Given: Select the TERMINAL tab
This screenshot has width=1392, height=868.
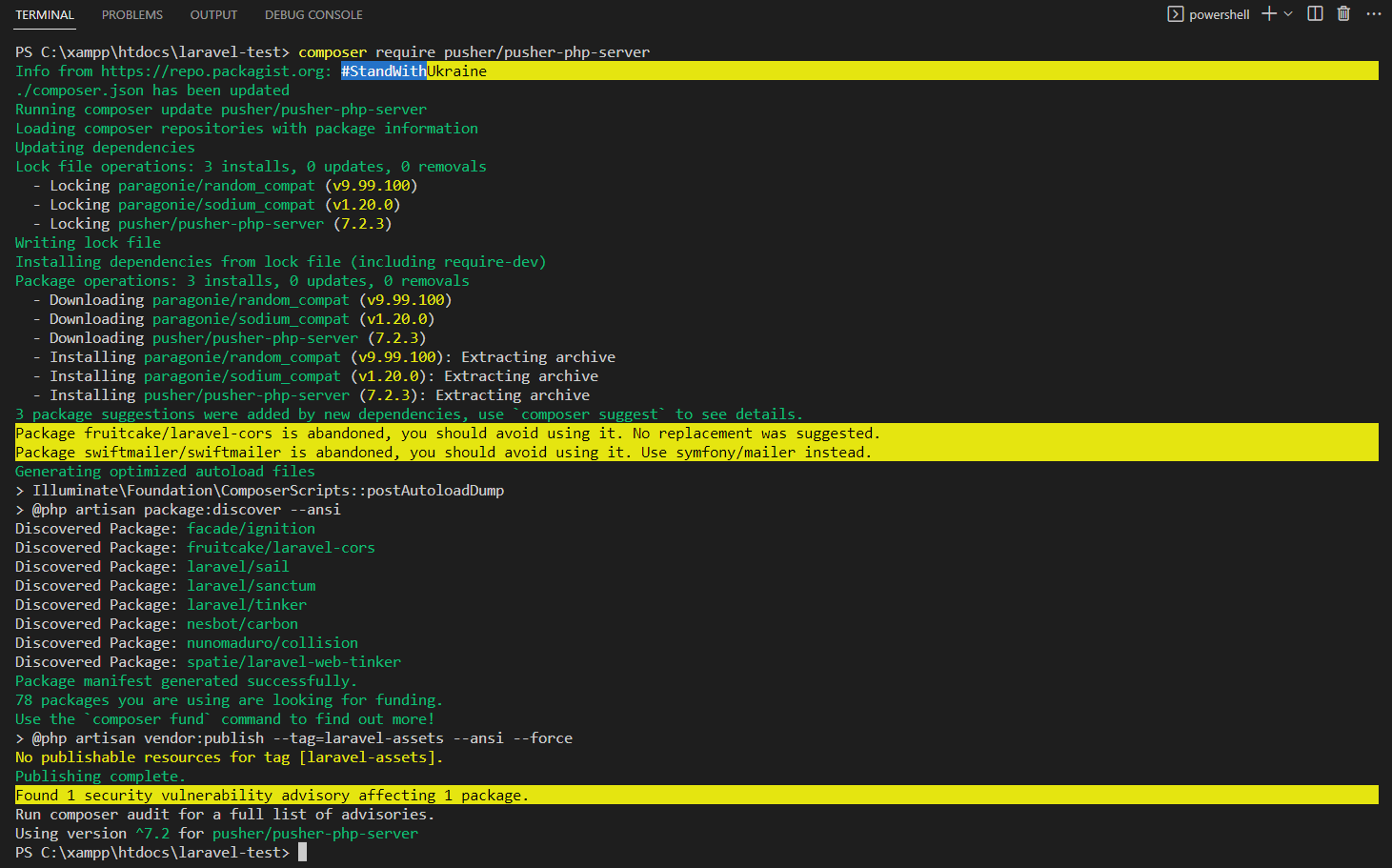Looking at the screenshot, I should [45, 15].
